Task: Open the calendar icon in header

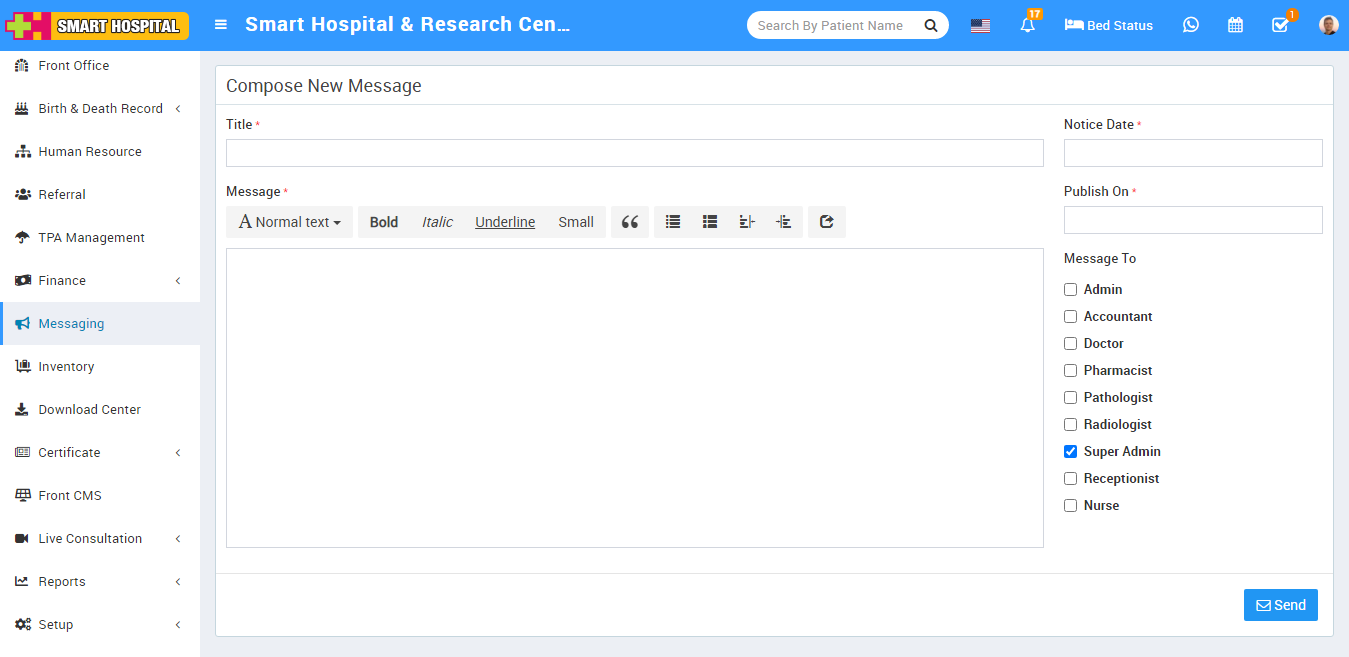Action: [1235, 25]
